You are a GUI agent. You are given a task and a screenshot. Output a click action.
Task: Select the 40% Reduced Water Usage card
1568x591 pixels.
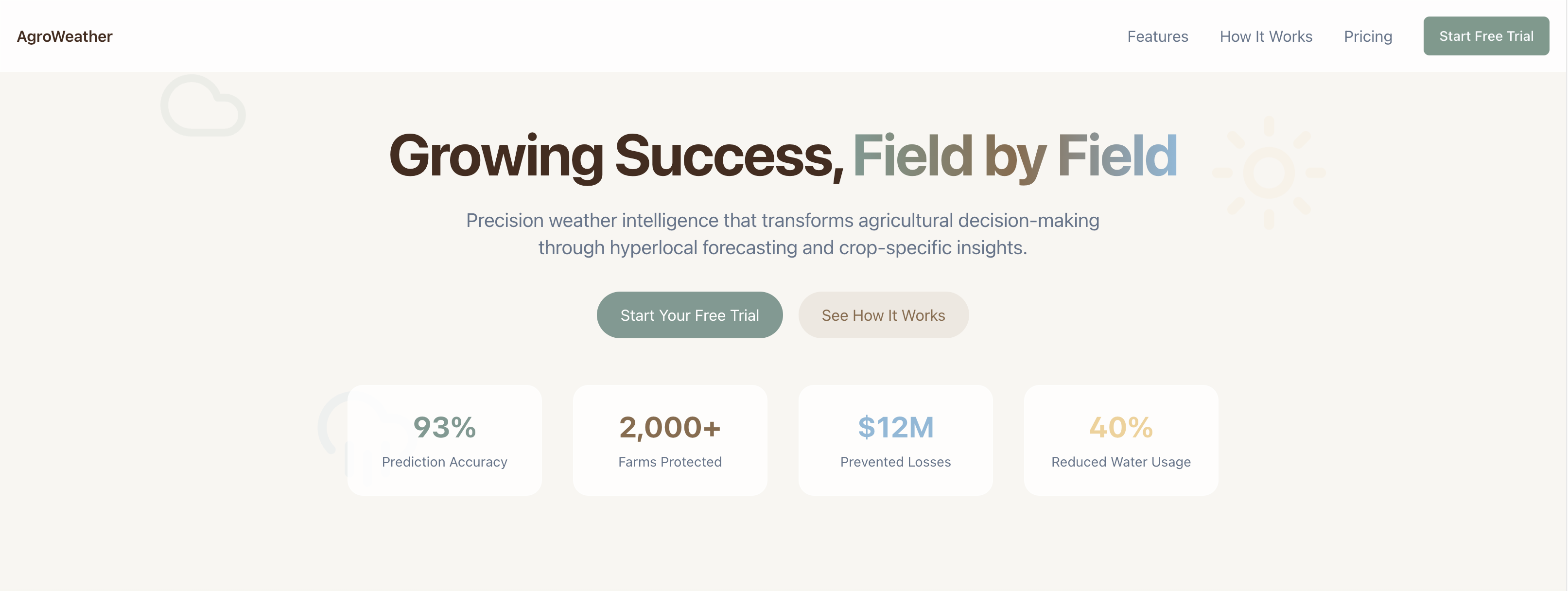(x=1121, y=440)
